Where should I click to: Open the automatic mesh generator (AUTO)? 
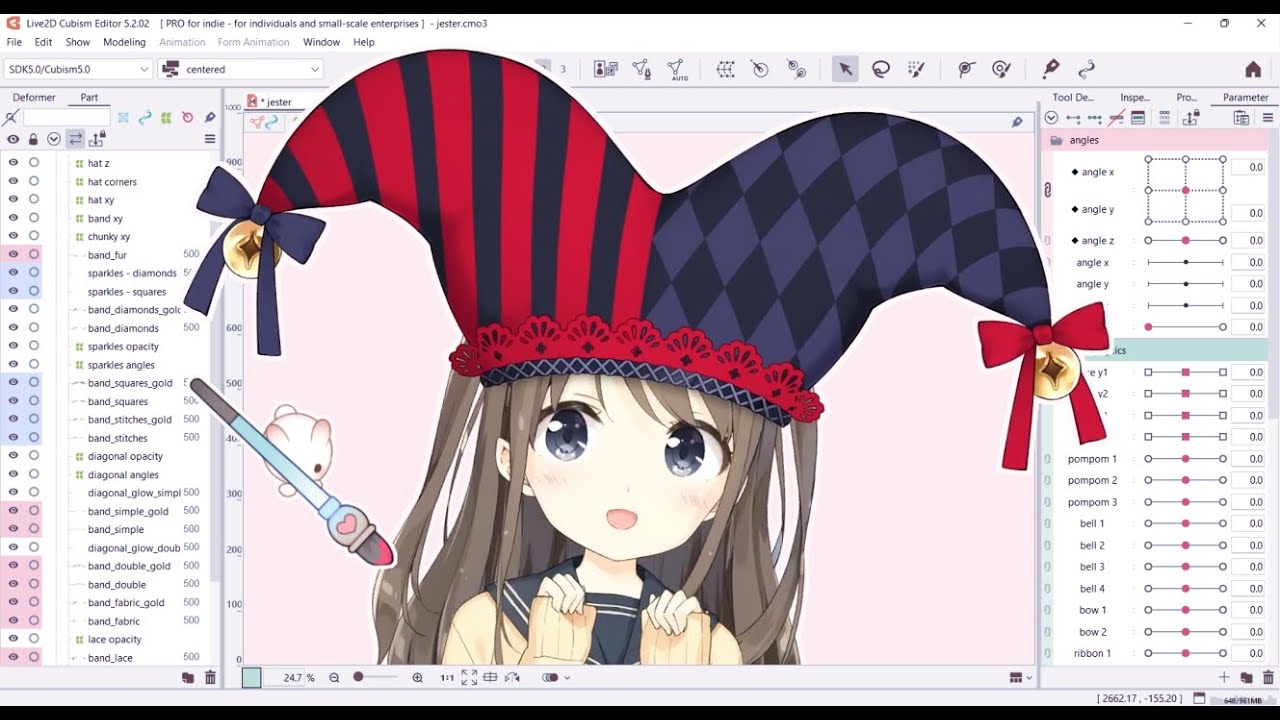click(678, 69)
